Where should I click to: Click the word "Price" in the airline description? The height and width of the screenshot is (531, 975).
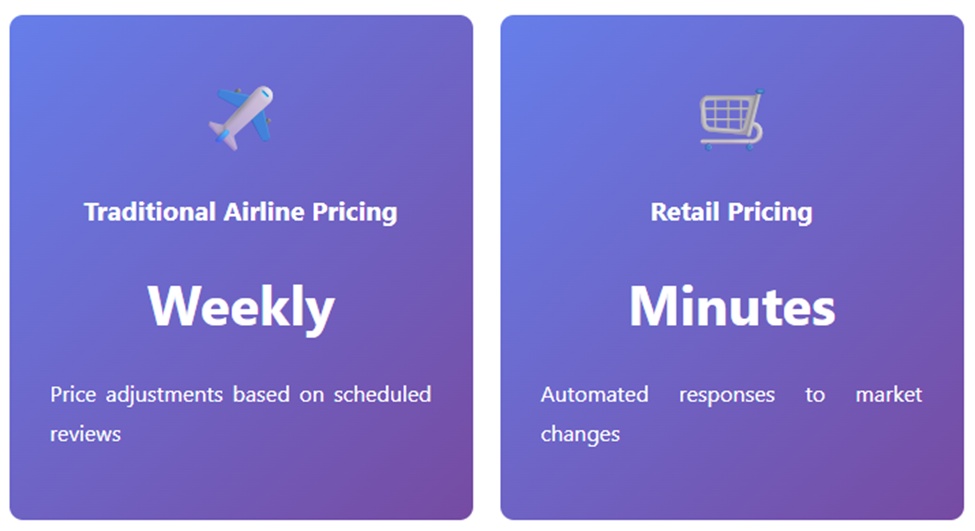coord(73,394)
